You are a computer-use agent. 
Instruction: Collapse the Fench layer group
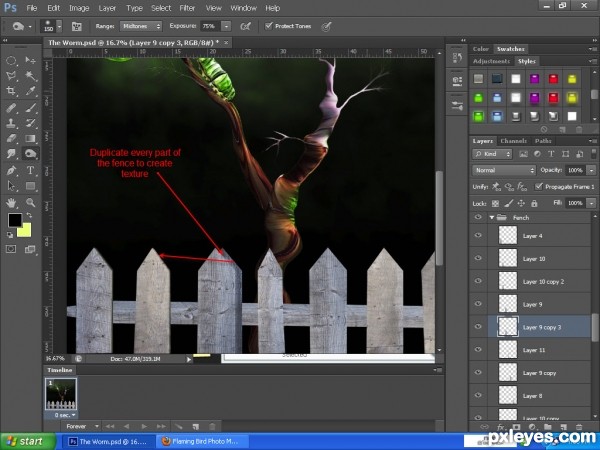click(x=492, y=217)
